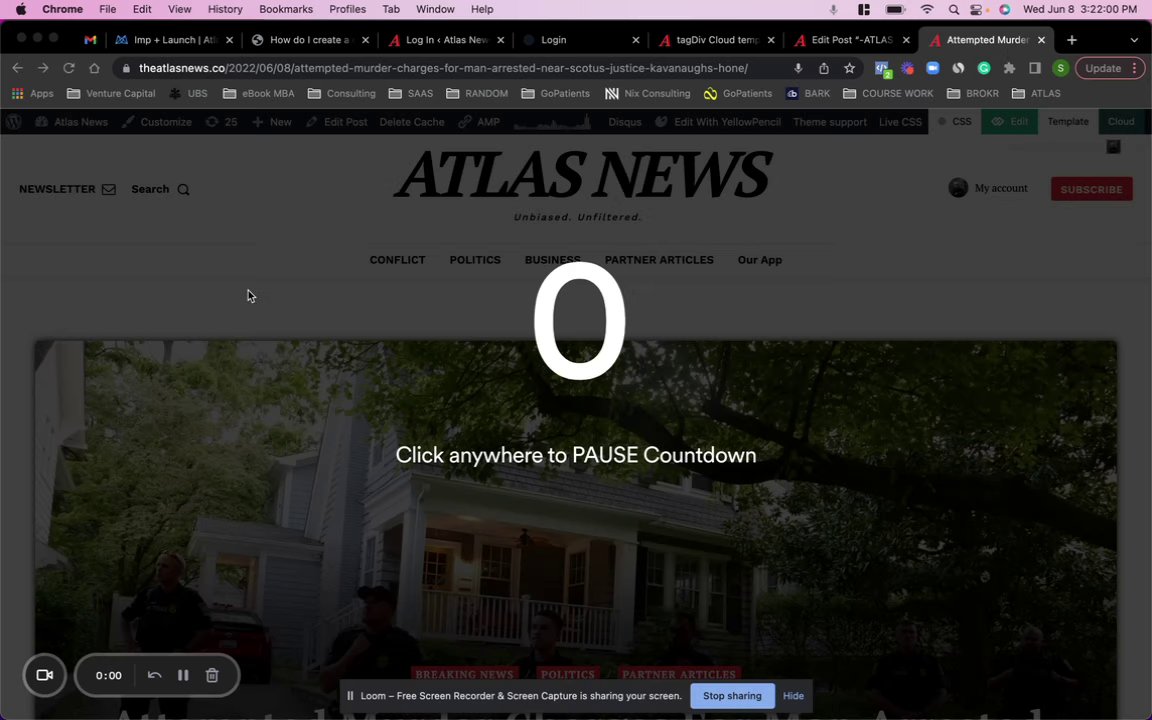Hide the screen sharing notification bar

(793, 696)
